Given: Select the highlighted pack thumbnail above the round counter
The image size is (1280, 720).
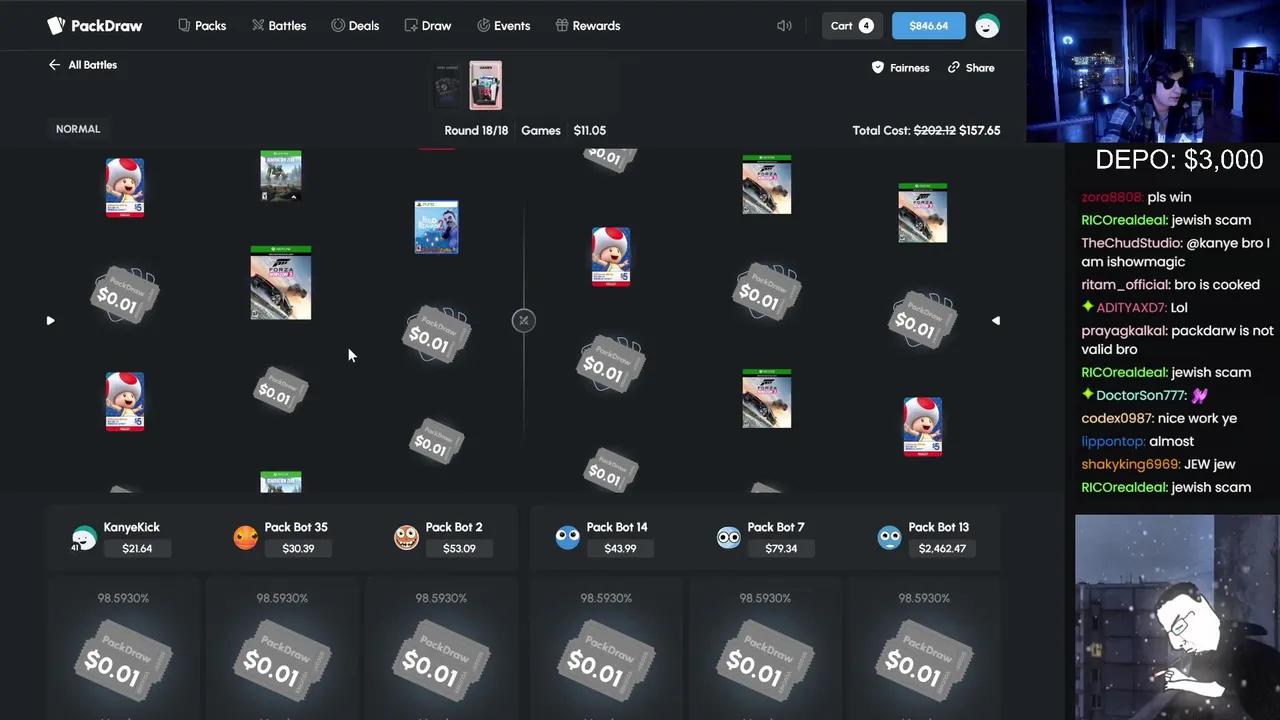Looking at the screenshot, I should (x=485, y=85).
